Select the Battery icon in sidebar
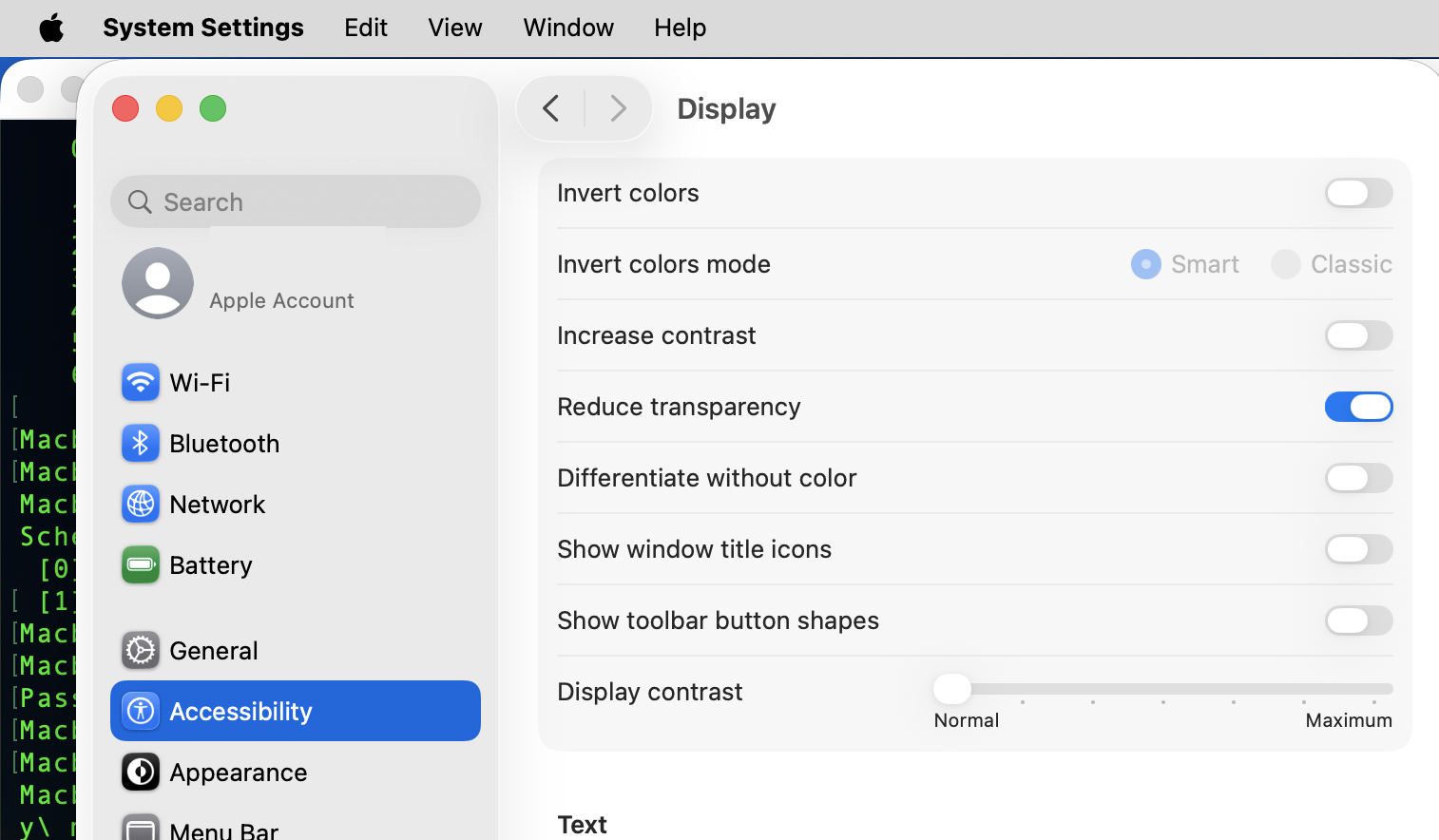 point(141,564)
